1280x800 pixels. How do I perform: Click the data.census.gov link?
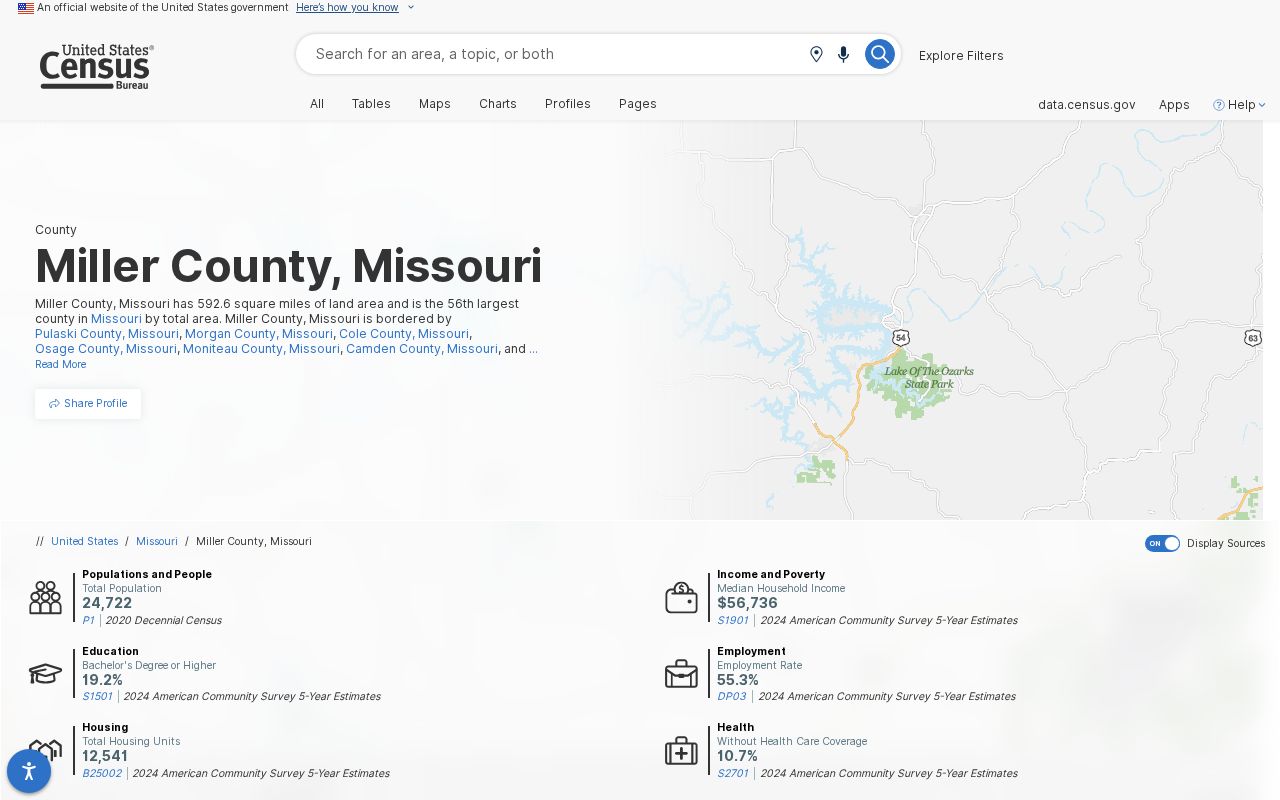click(1087, 104)
